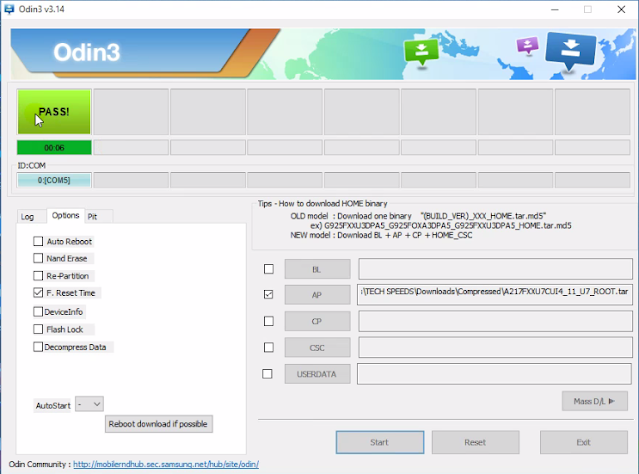Click the Exit button
The height and width of the screenshot is (474, 639).
click(584, 442)
